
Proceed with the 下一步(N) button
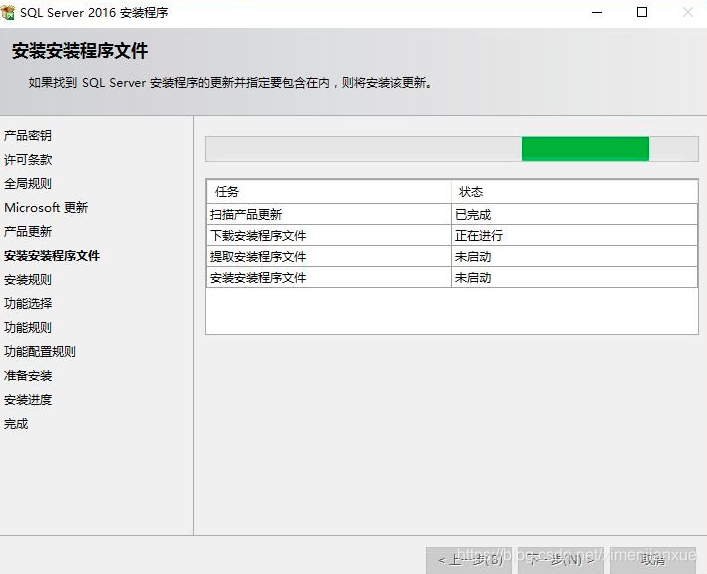click(560, 560)
